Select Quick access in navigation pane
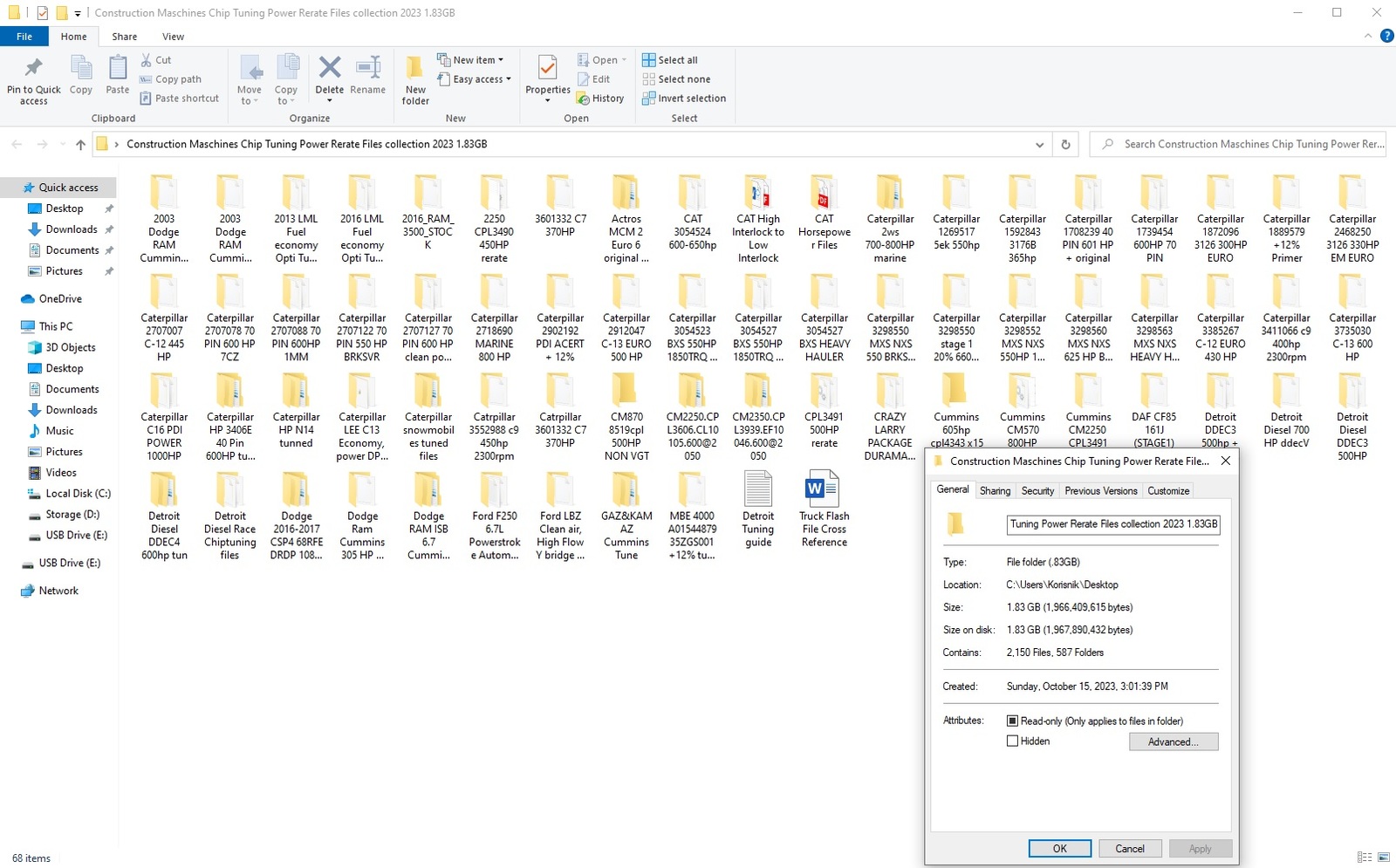Viewport: 1396px width, 868px height. tap(60, 188)
